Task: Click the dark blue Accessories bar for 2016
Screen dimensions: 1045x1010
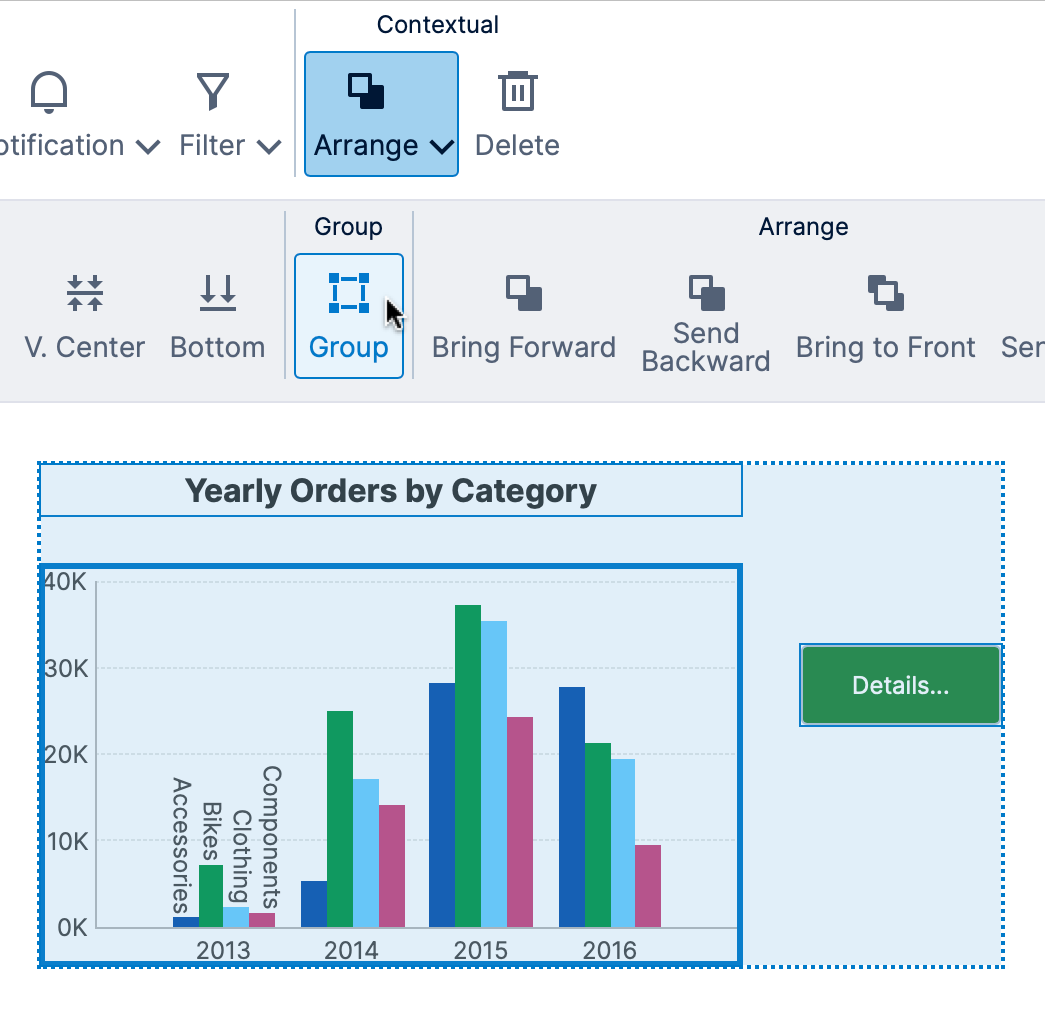Action: 572,806
